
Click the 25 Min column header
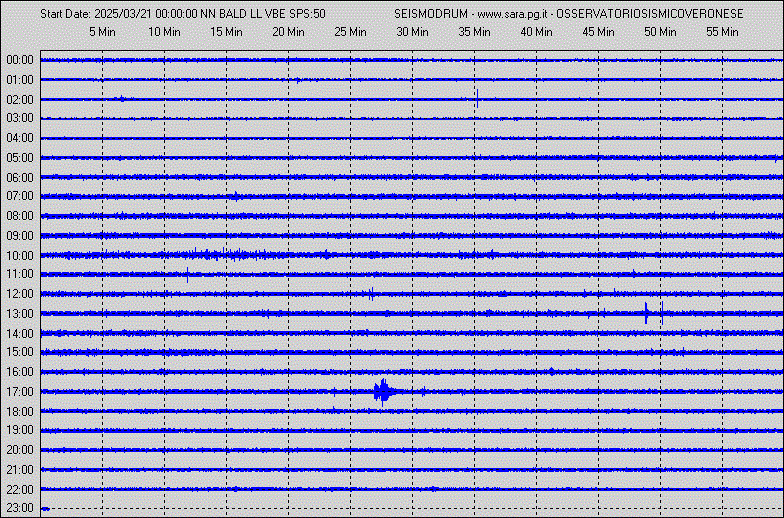[350, 32]
